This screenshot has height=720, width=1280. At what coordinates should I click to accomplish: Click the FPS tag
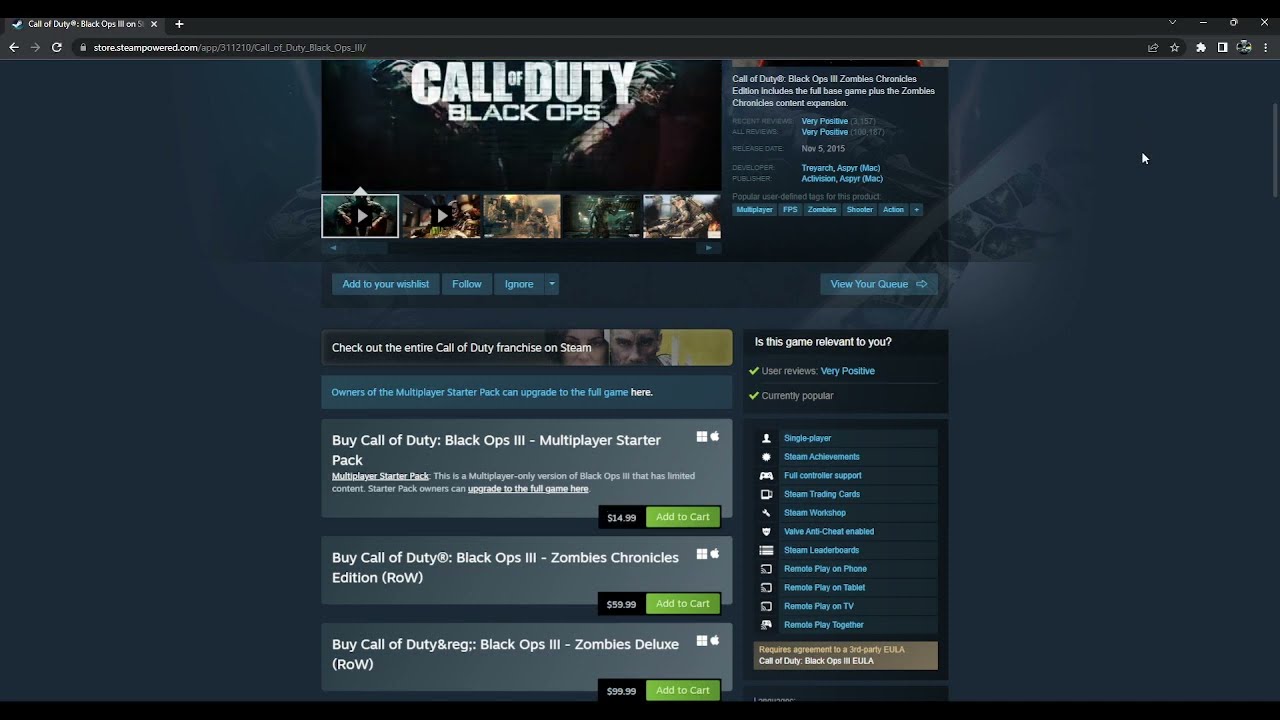pyautogui.click(x=790, y=210)
